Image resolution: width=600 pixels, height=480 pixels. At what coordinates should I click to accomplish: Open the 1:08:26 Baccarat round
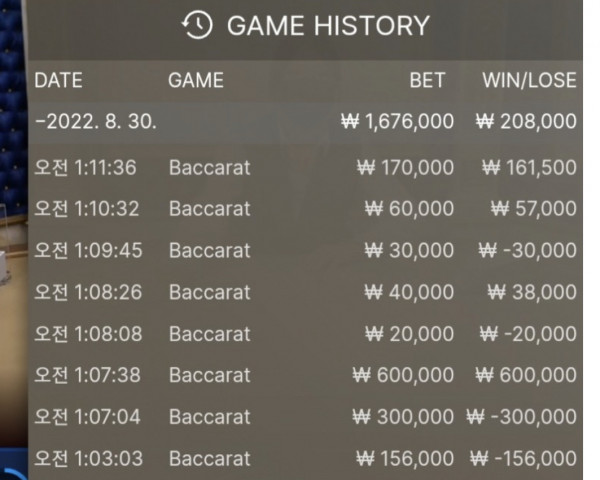click(x=209, y=292)
